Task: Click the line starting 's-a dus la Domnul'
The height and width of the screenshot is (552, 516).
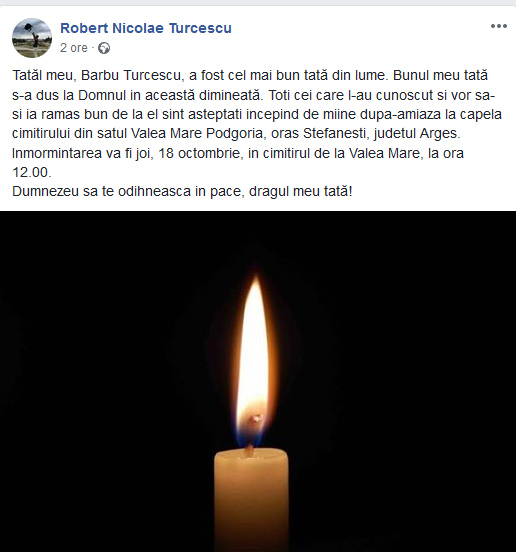Action: [253, 95]
